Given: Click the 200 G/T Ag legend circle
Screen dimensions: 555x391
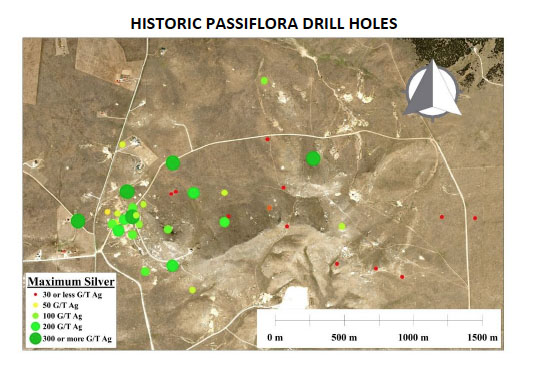Looking at the screenshot, I should pyautogui.click(x=36, y=326).
